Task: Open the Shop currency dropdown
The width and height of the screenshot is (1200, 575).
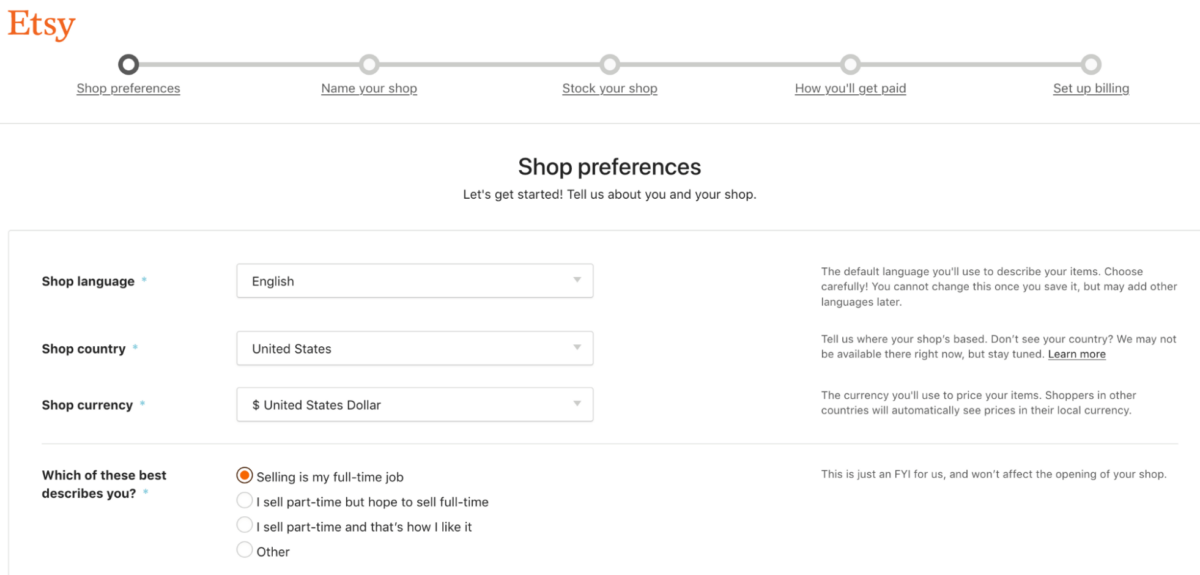Action: (x=415, y=405)
